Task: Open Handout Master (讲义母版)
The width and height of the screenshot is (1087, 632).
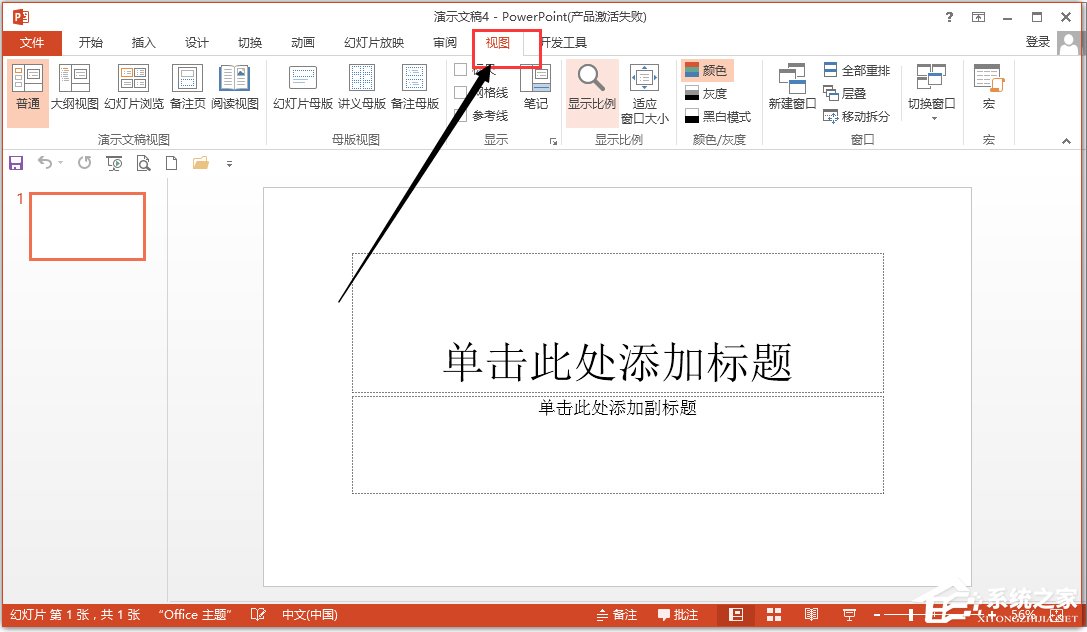Action: tap(362, 87)
